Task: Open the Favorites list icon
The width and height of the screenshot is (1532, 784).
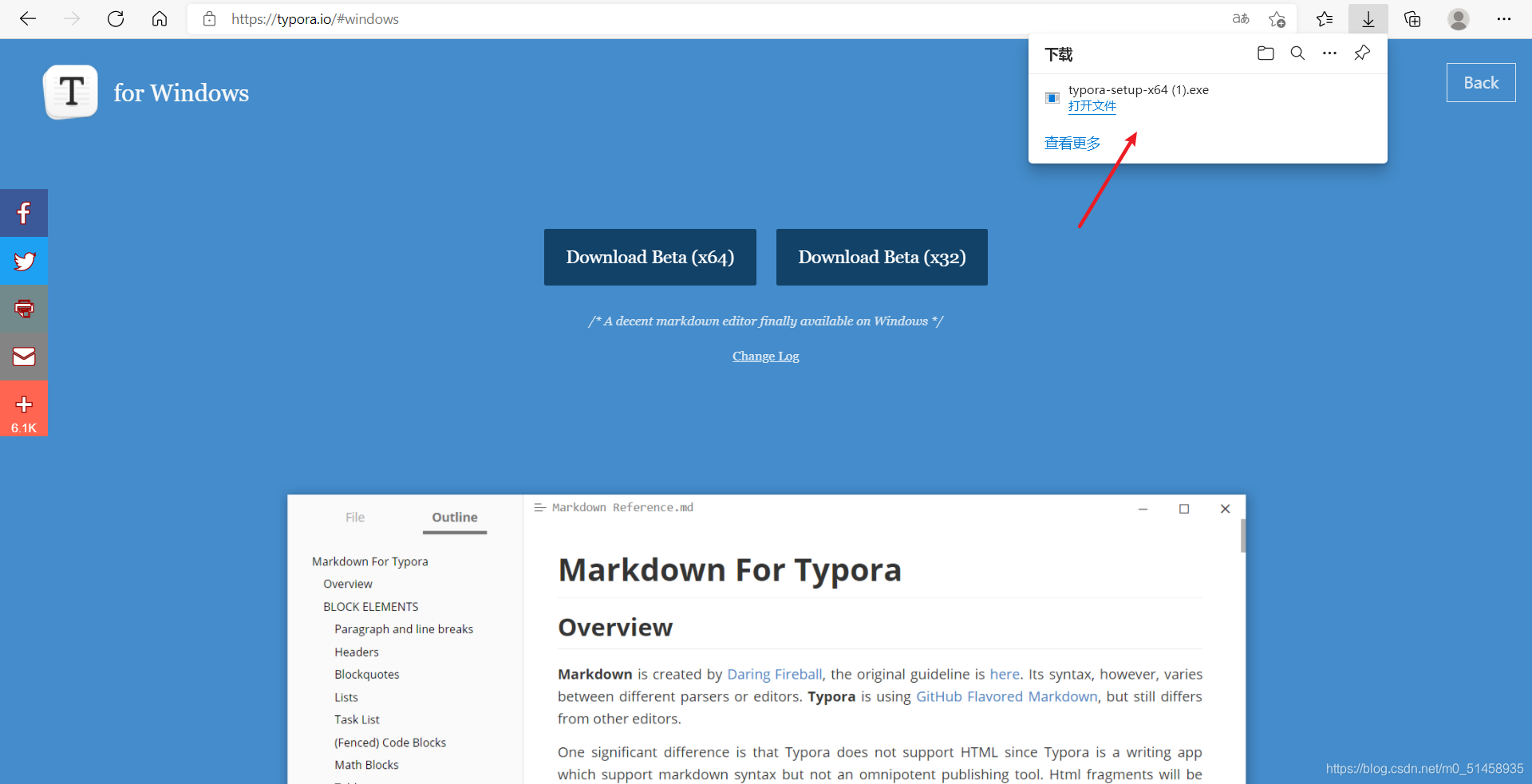Action: [1325, 18]
